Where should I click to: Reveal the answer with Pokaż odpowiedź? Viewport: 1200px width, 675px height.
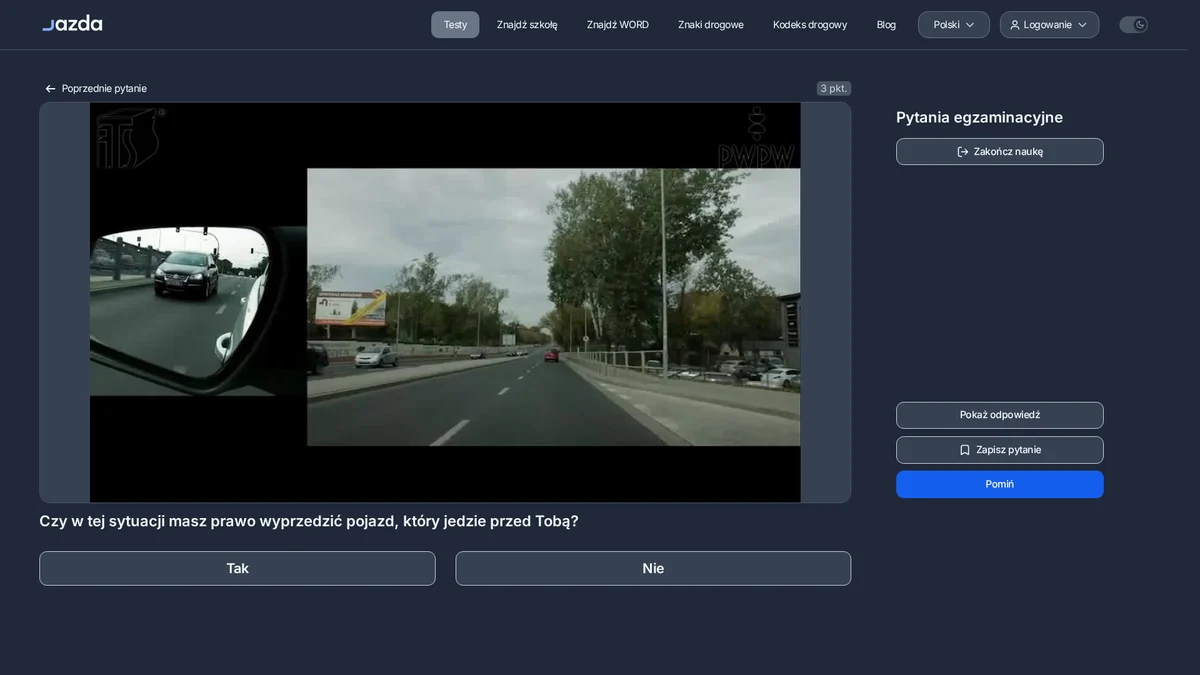(x=1000, y=415)
